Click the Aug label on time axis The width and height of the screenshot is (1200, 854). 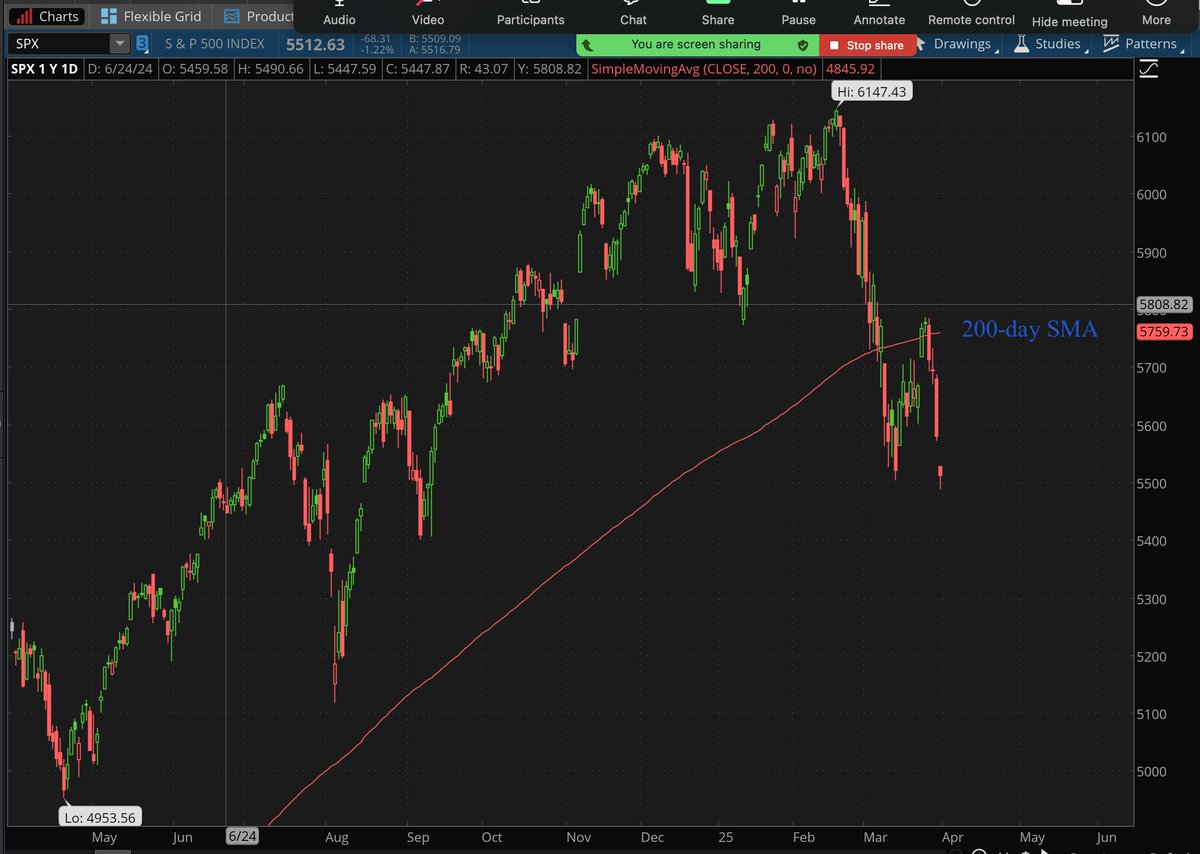337,837
